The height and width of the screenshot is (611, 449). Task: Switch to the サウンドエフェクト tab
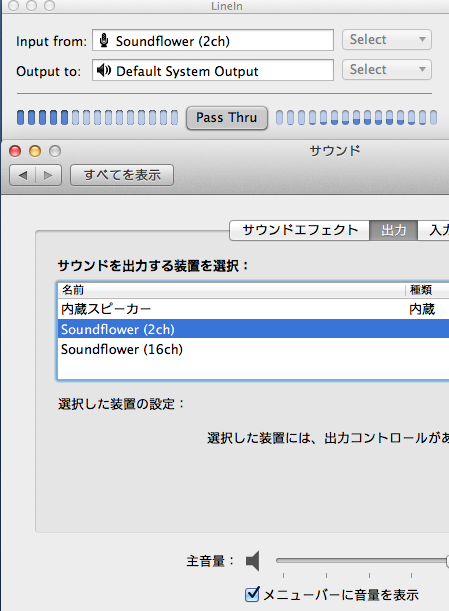(299, 230)
